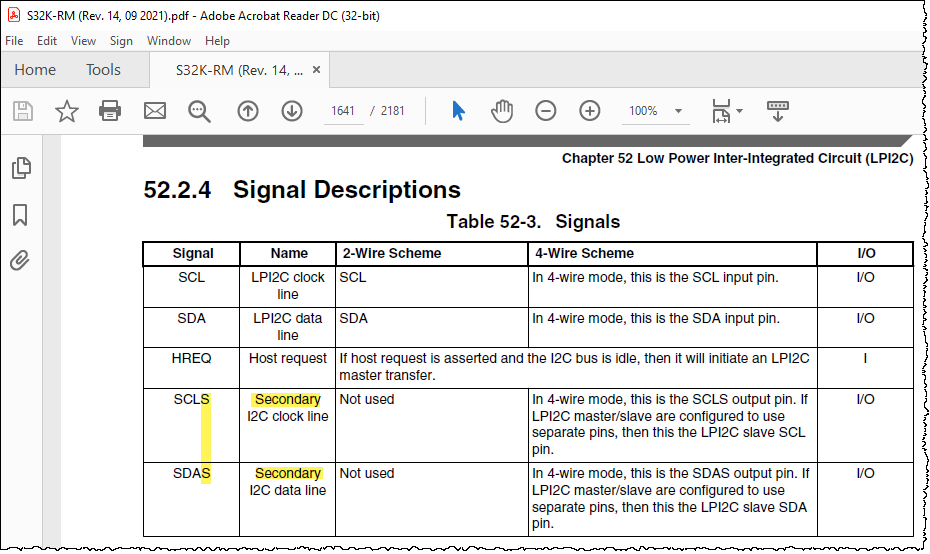930x554 pixels.
Task: Click the Save file icon
Action: coord(23,111)
